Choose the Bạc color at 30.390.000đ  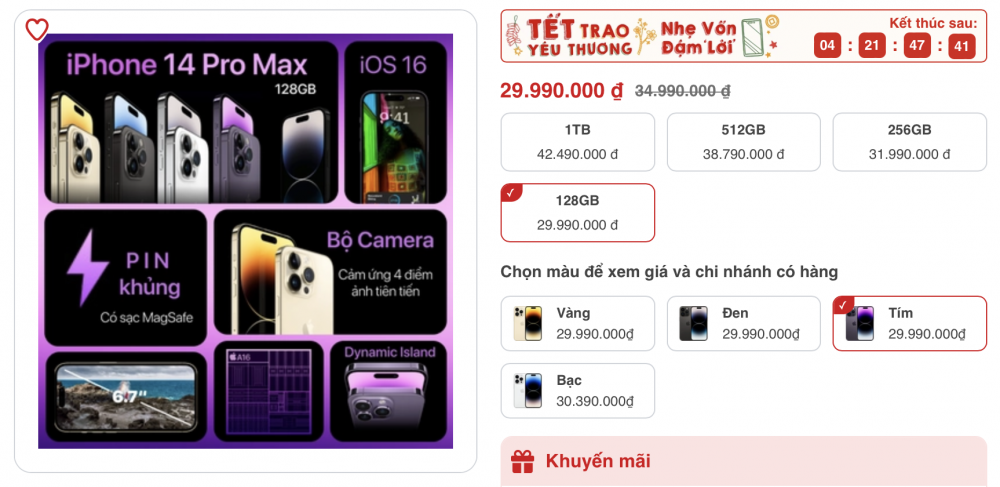tap(578, 391)
